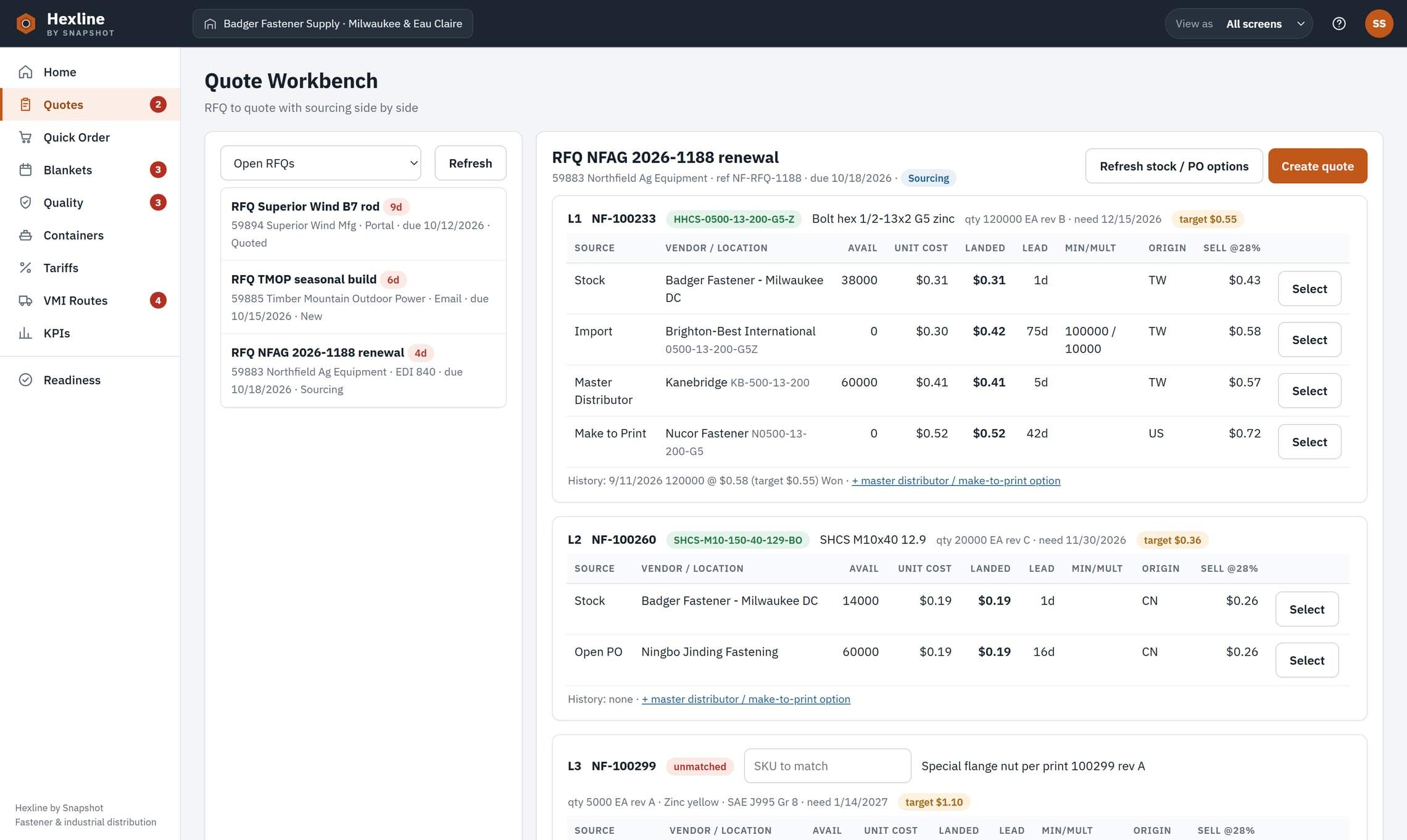The image size is (1407, 840).
Task: Click the Containers ship icon
Action: (25, 236)
